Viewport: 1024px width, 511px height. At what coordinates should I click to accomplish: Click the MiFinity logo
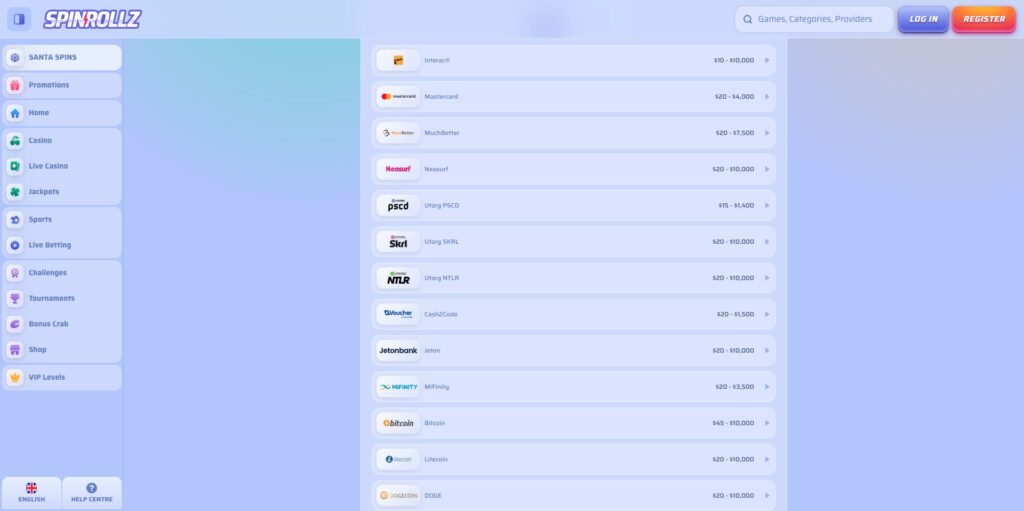(x=398, y=387)
